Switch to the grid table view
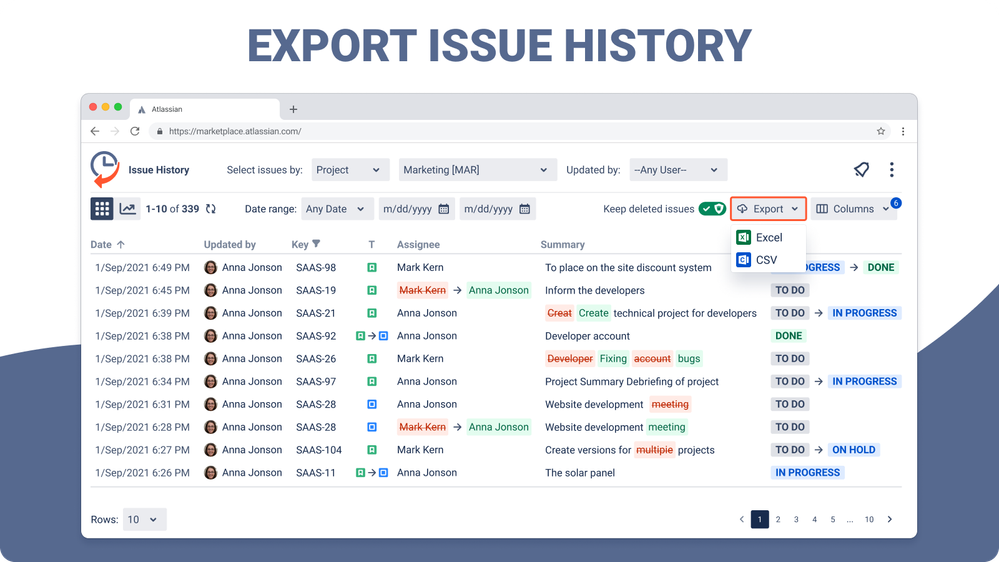 (102, 208)
